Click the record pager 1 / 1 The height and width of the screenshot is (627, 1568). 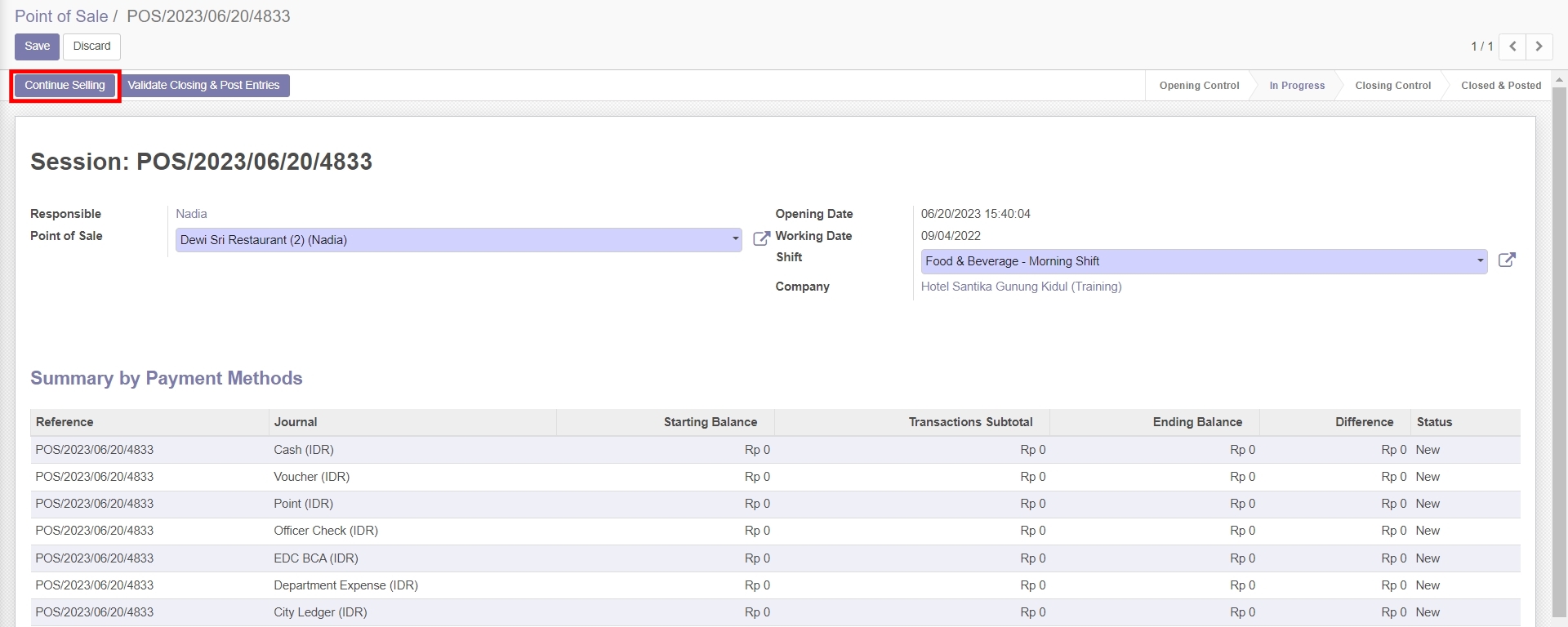[x=1481, y=47]
